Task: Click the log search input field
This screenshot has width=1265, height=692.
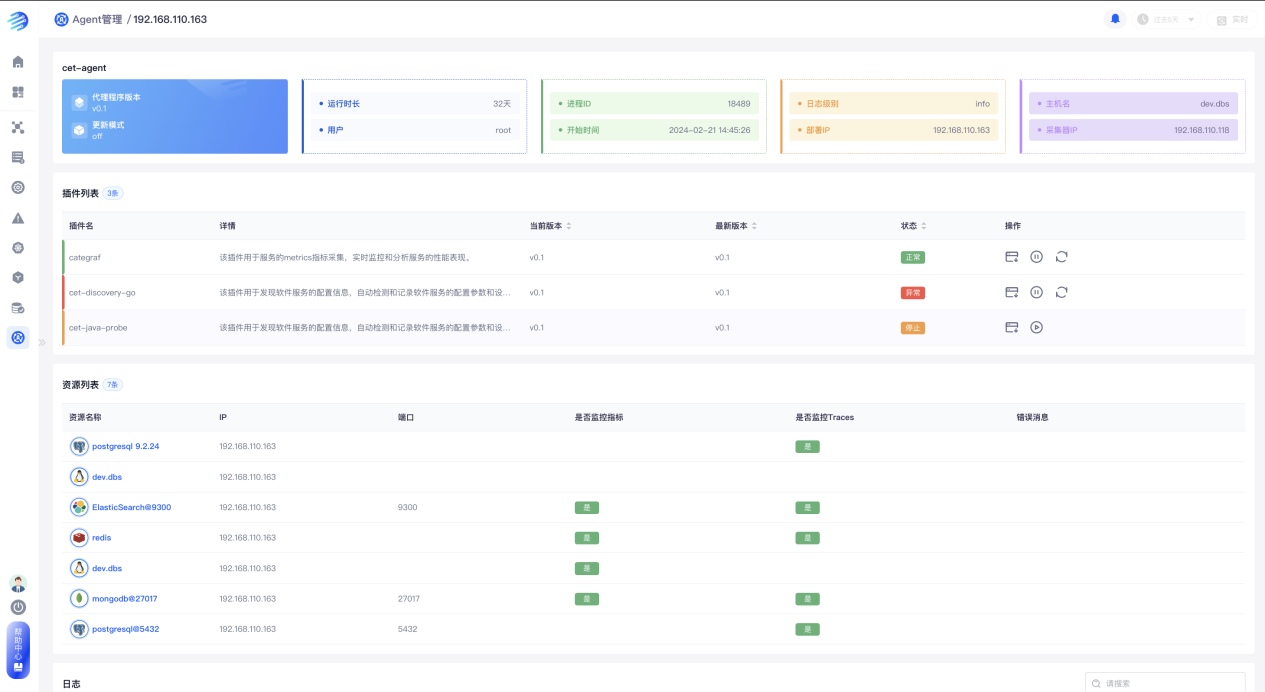Action: click(x=1170, y=683)
